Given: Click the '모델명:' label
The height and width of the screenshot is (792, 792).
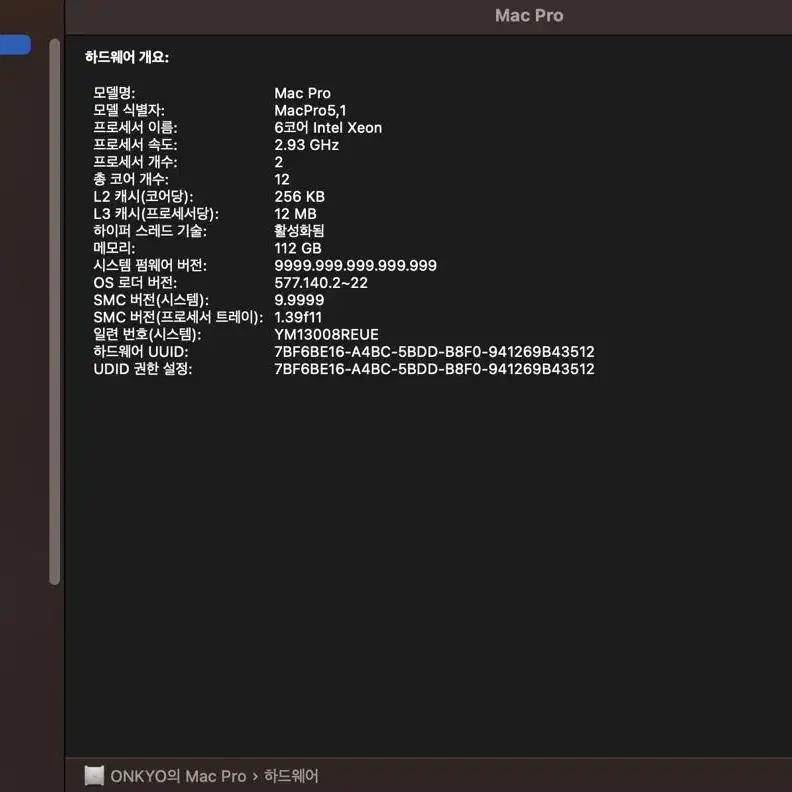Looking at the screenshot, I should point(114,93).
